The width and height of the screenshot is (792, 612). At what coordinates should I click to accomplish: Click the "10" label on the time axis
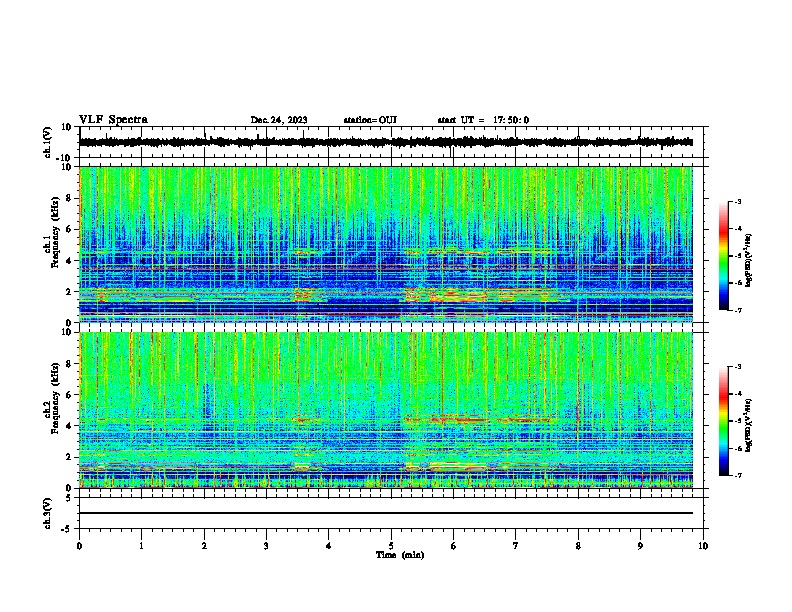click(x=703, y=545)
